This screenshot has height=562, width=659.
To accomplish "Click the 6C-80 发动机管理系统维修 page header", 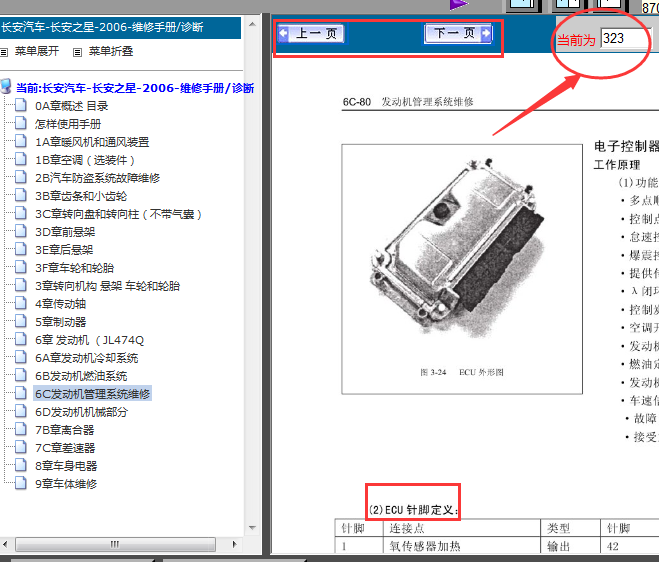I will [x=408, y=102].
